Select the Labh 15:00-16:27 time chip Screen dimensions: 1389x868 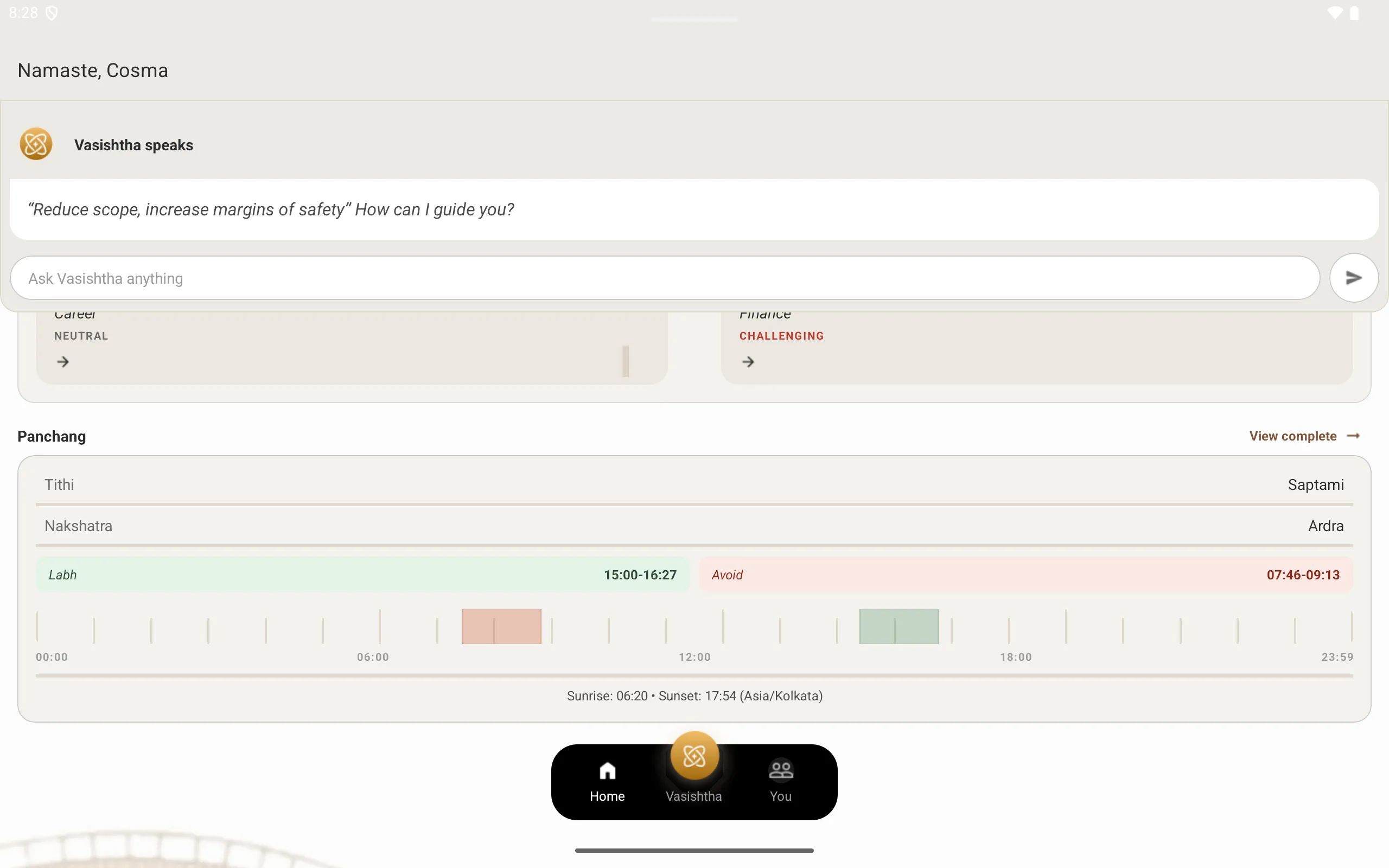pos(363,575)
